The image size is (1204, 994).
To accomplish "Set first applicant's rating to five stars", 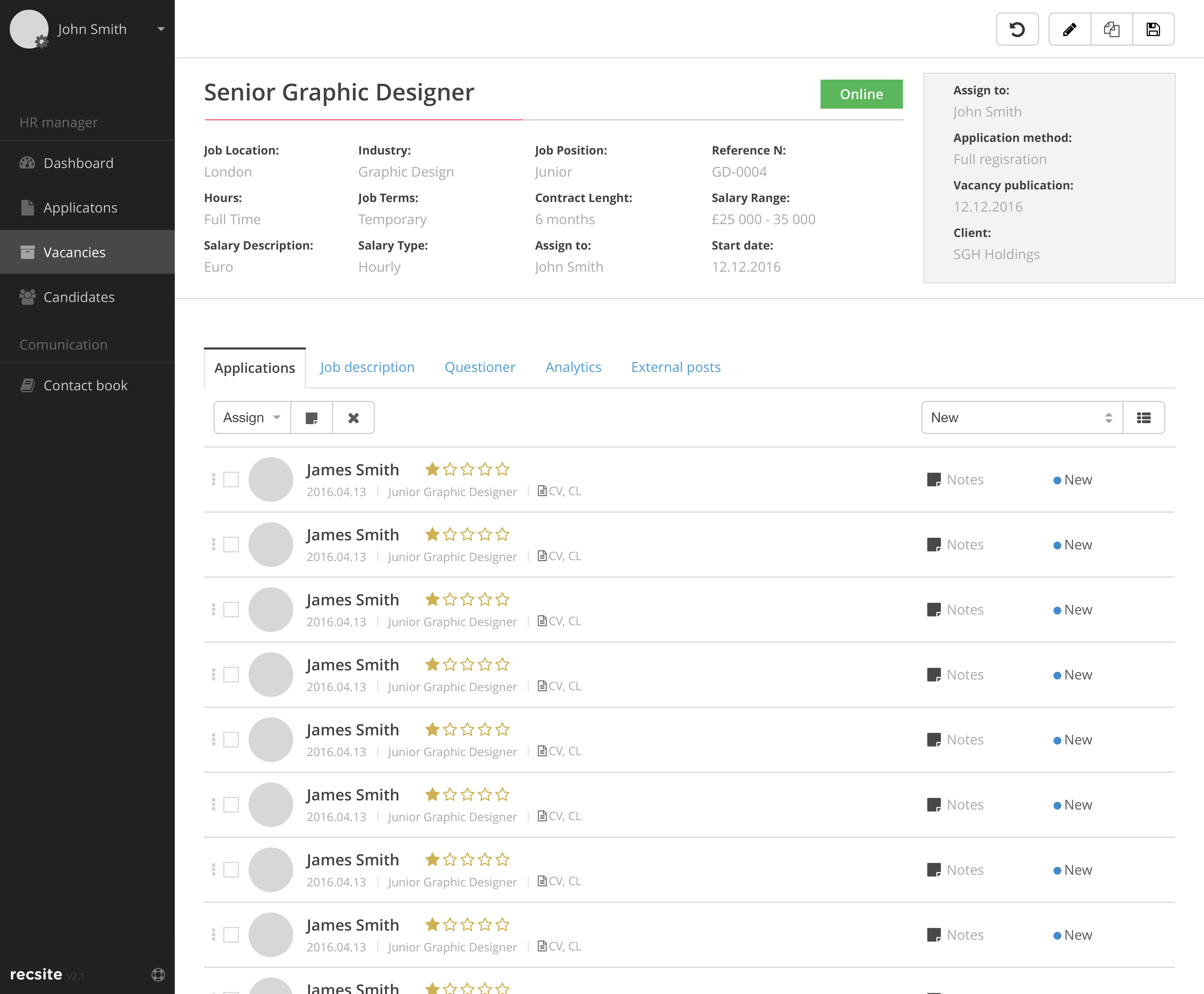I will [502, 470].
